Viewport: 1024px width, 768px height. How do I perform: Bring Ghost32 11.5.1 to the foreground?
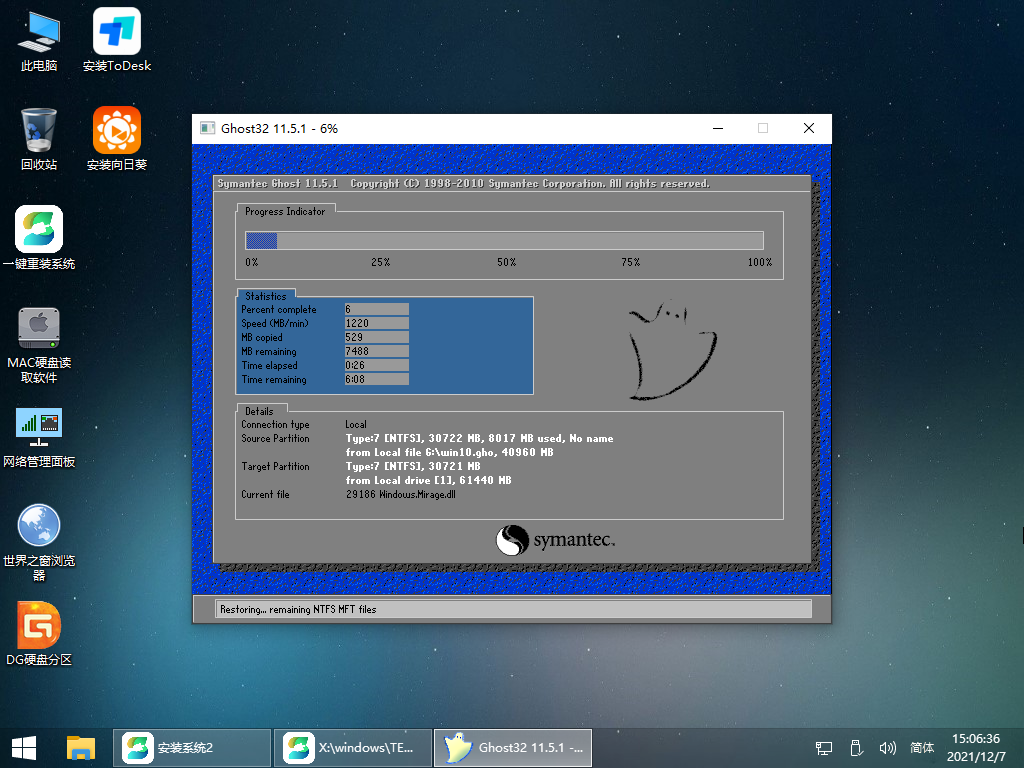512,747
